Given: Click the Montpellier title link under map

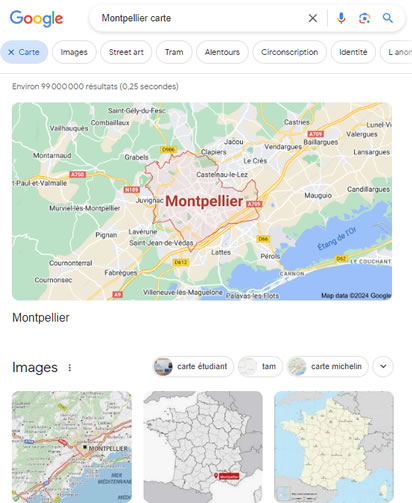Looking at the screenshot, I should [41, 318].
